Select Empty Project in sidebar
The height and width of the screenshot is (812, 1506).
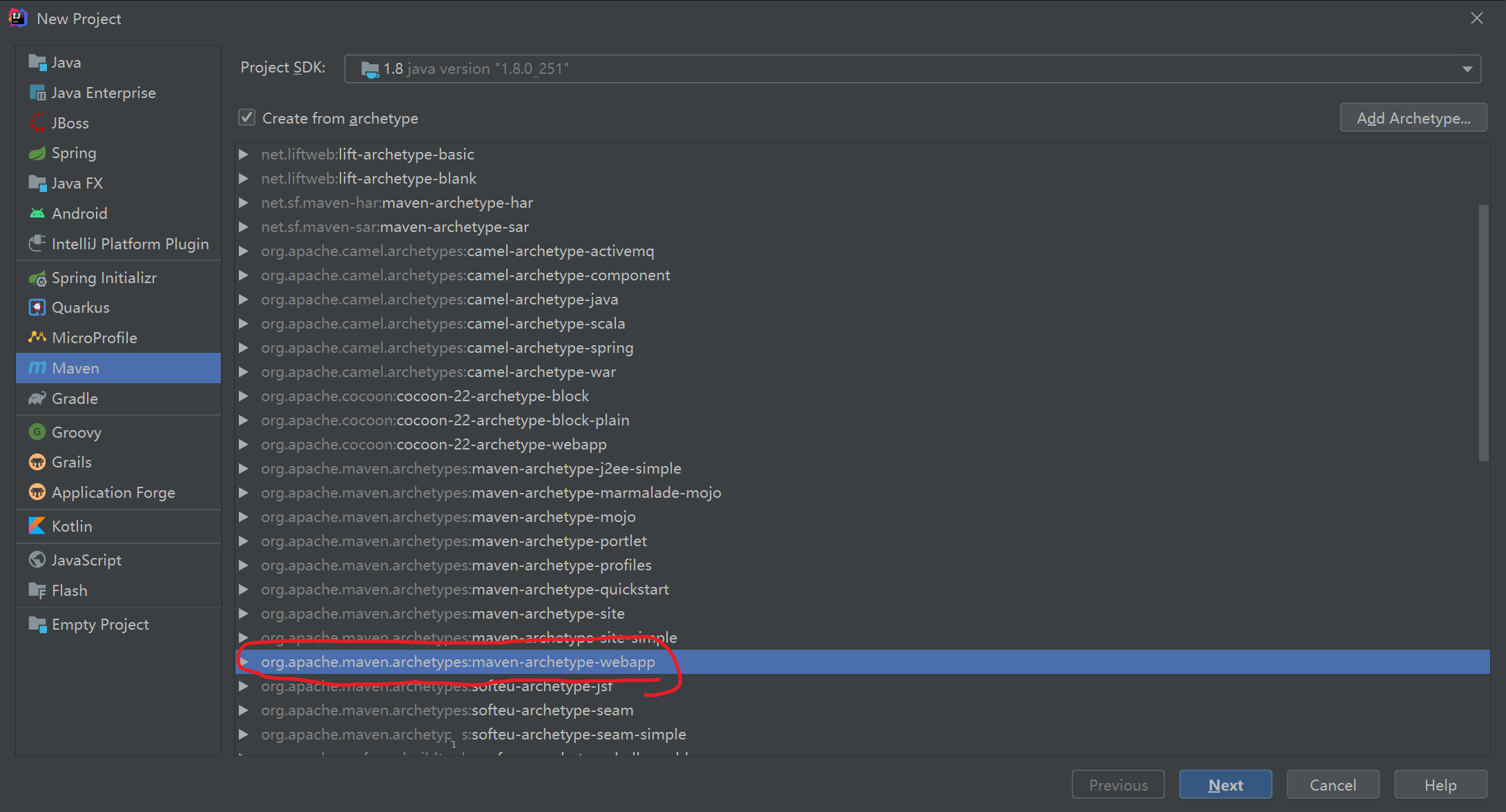coord(100,624)
